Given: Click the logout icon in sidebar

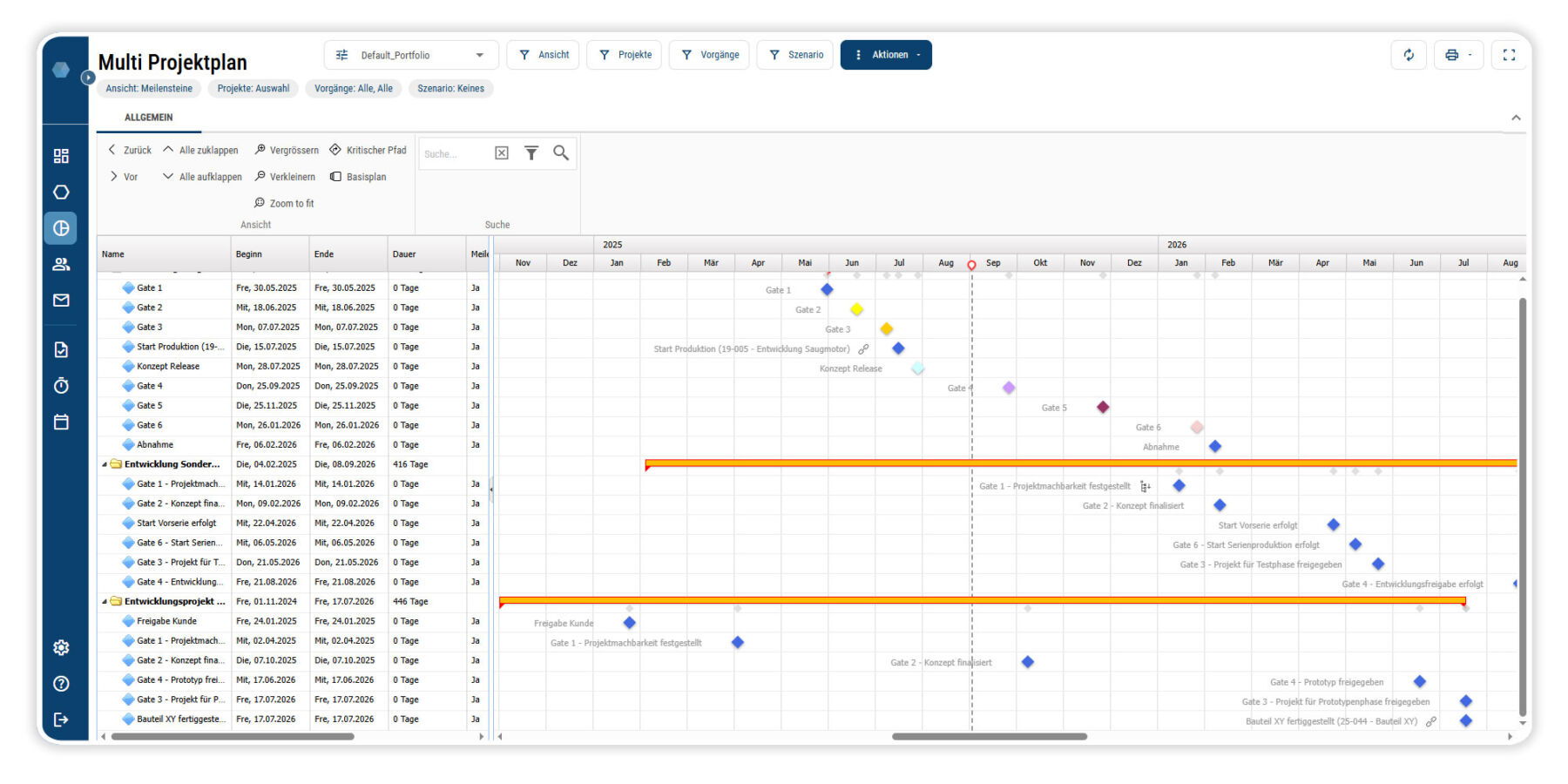Looking at the screenshot, I should point(61,720).
